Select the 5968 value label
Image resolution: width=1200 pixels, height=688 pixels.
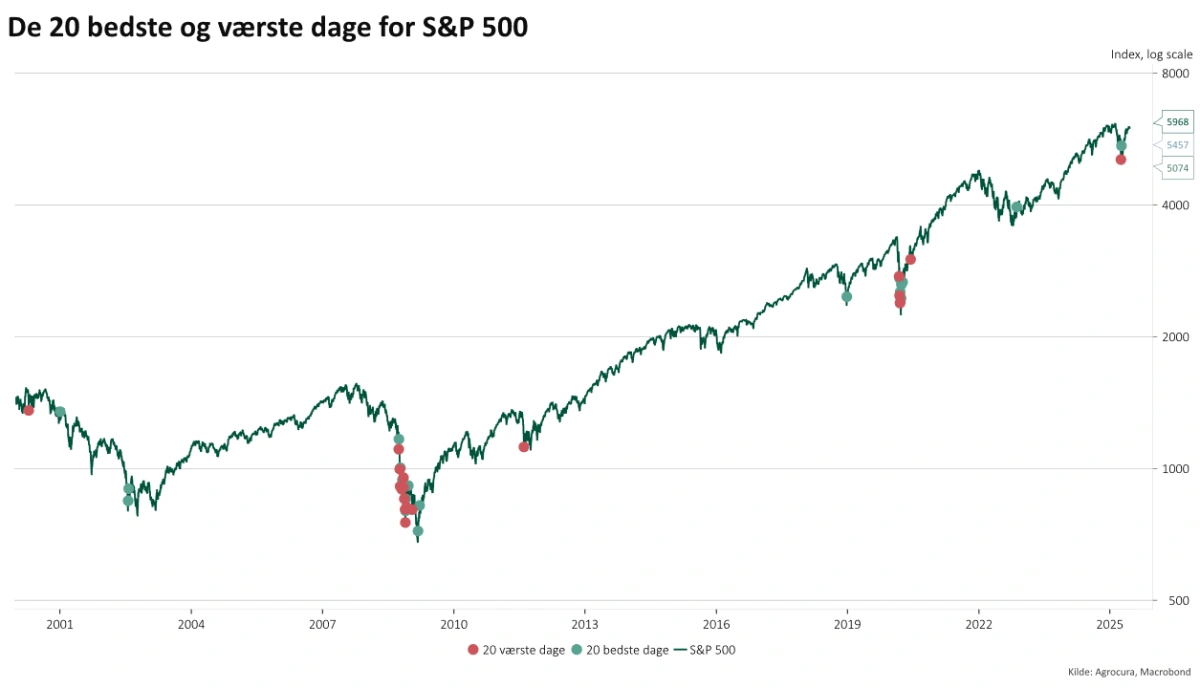(1177, 122)
